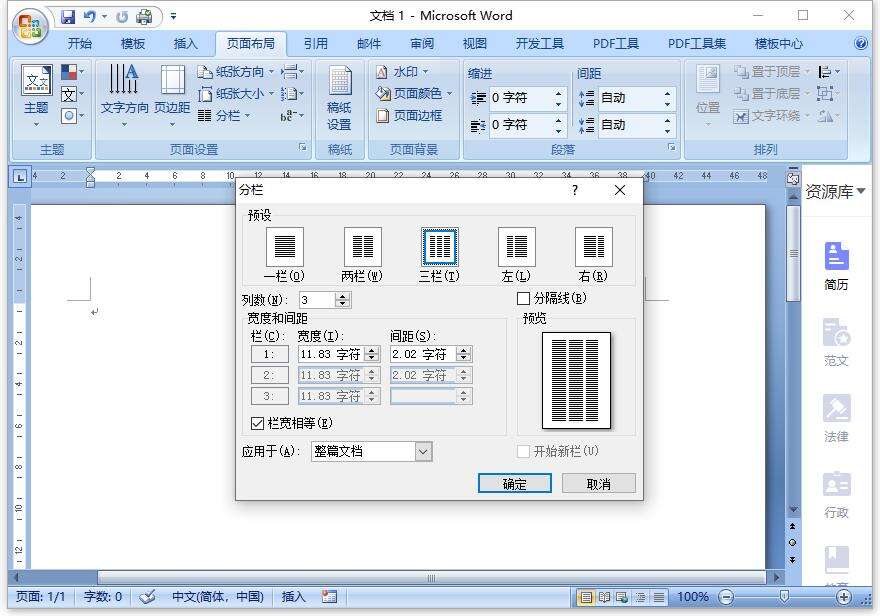Open Text Direction (文字方向) options
Screen dimensions: 880x616
[x=124, y=95]
